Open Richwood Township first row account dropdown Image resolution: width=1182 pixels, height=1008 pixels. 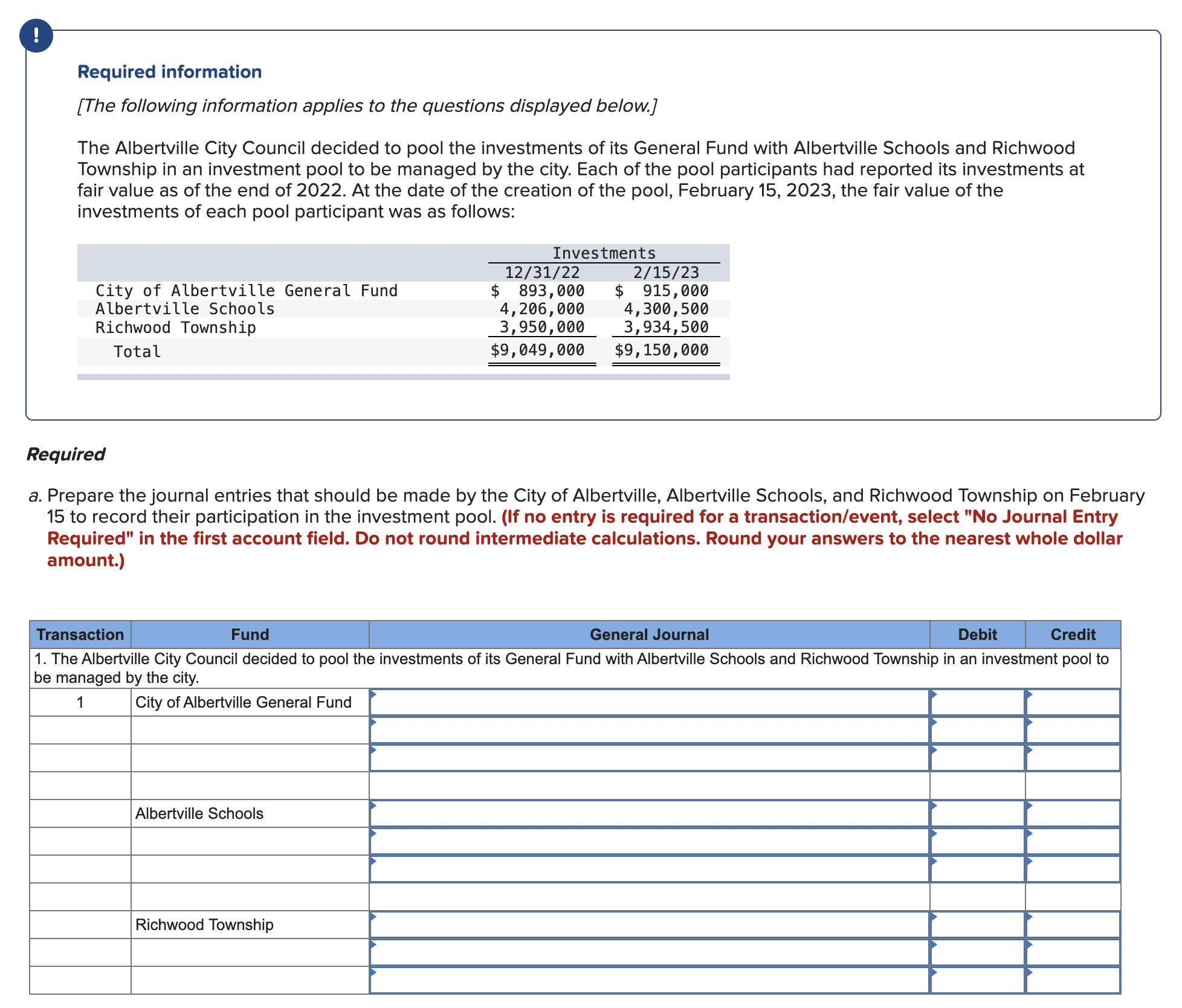tap(649, 925)
